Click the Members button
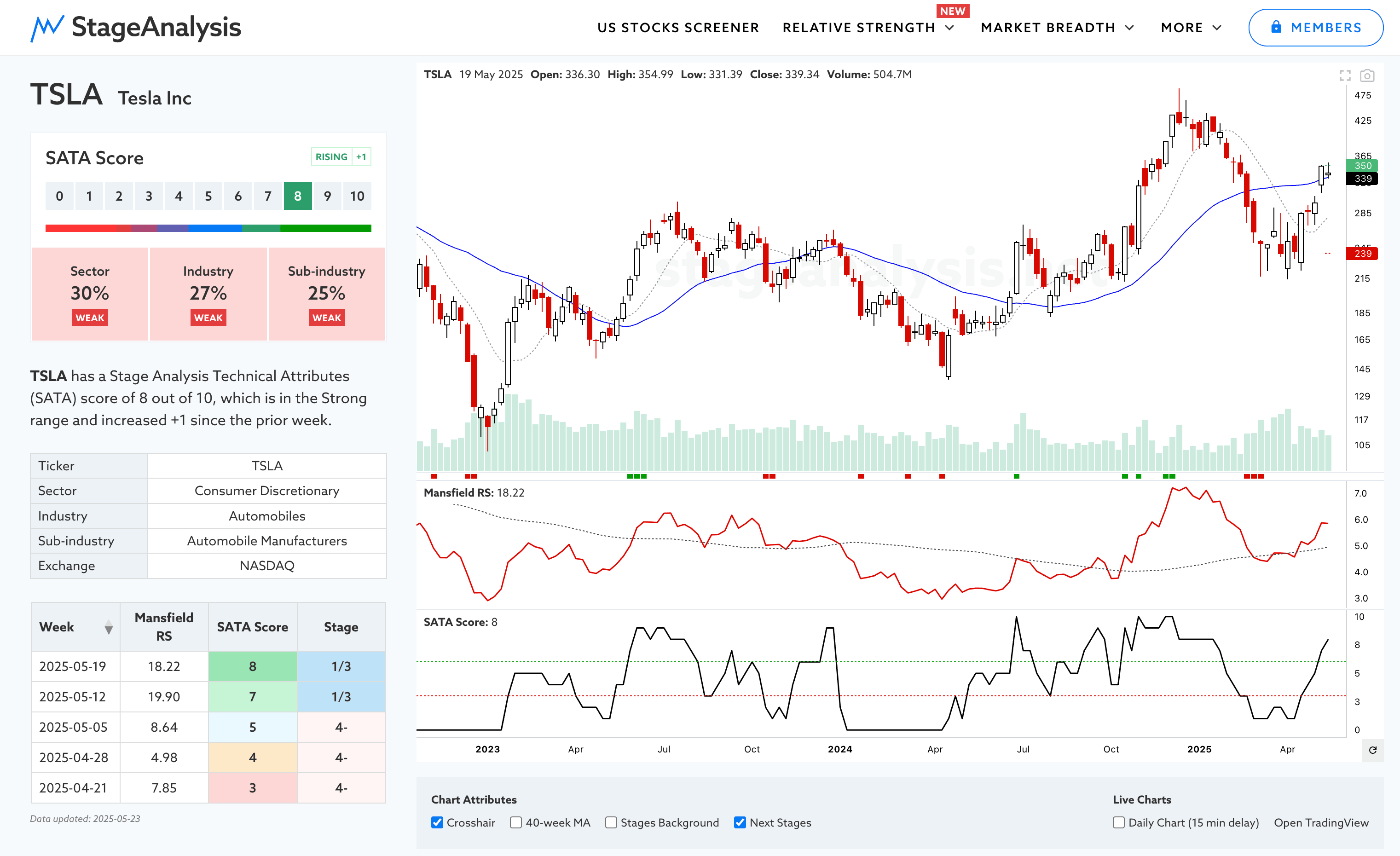This screenshot has width=1400, height=856. tap(1315, 27)
